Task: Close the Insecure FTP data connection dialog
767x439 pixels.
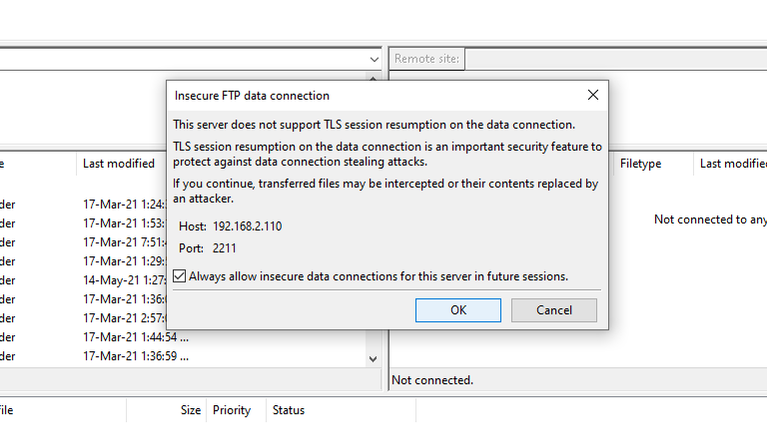Action: (x=593, y=95)
